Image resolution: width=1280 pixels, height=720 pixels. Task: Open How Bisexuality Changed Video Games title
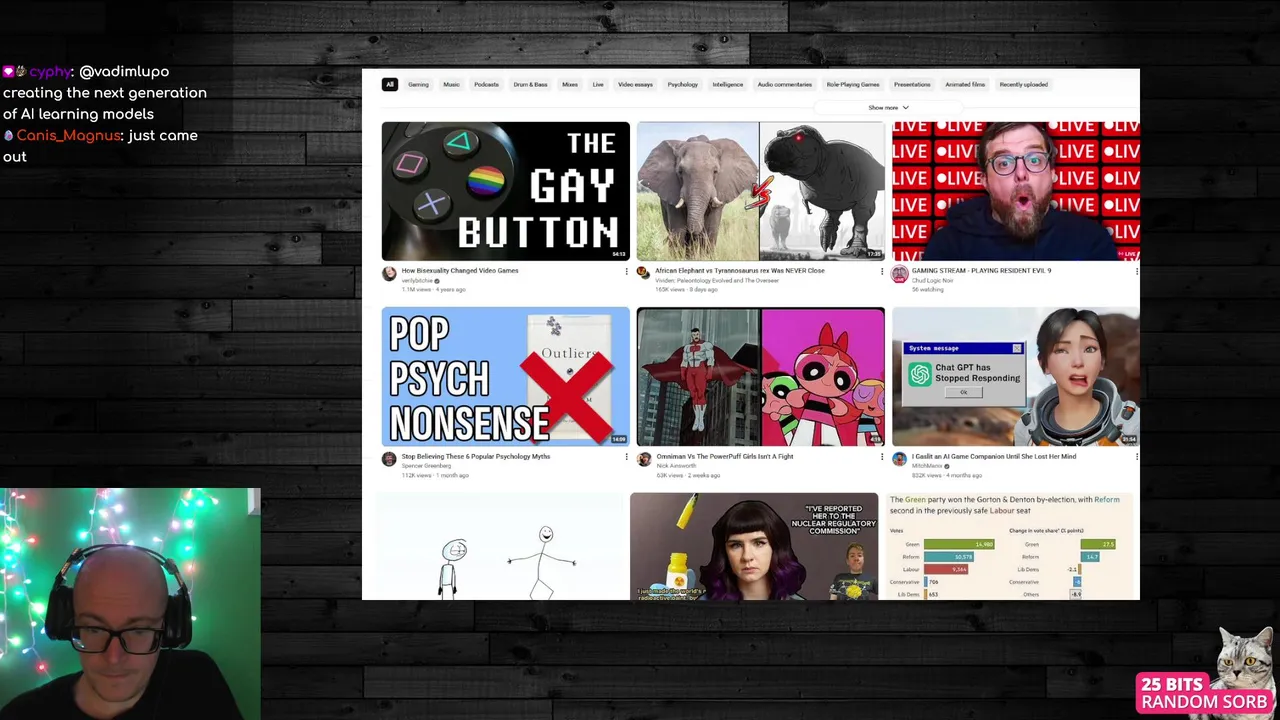(460, 271)
